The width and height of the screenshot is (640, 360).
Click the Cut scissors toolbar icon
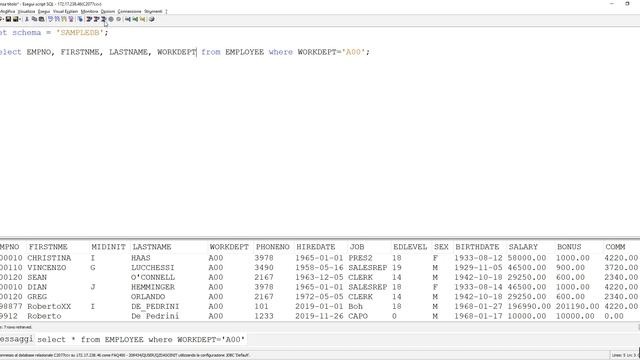27,19
